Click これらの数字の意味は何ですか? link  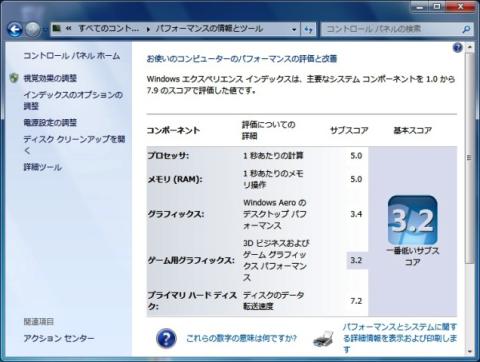(241, 338)
